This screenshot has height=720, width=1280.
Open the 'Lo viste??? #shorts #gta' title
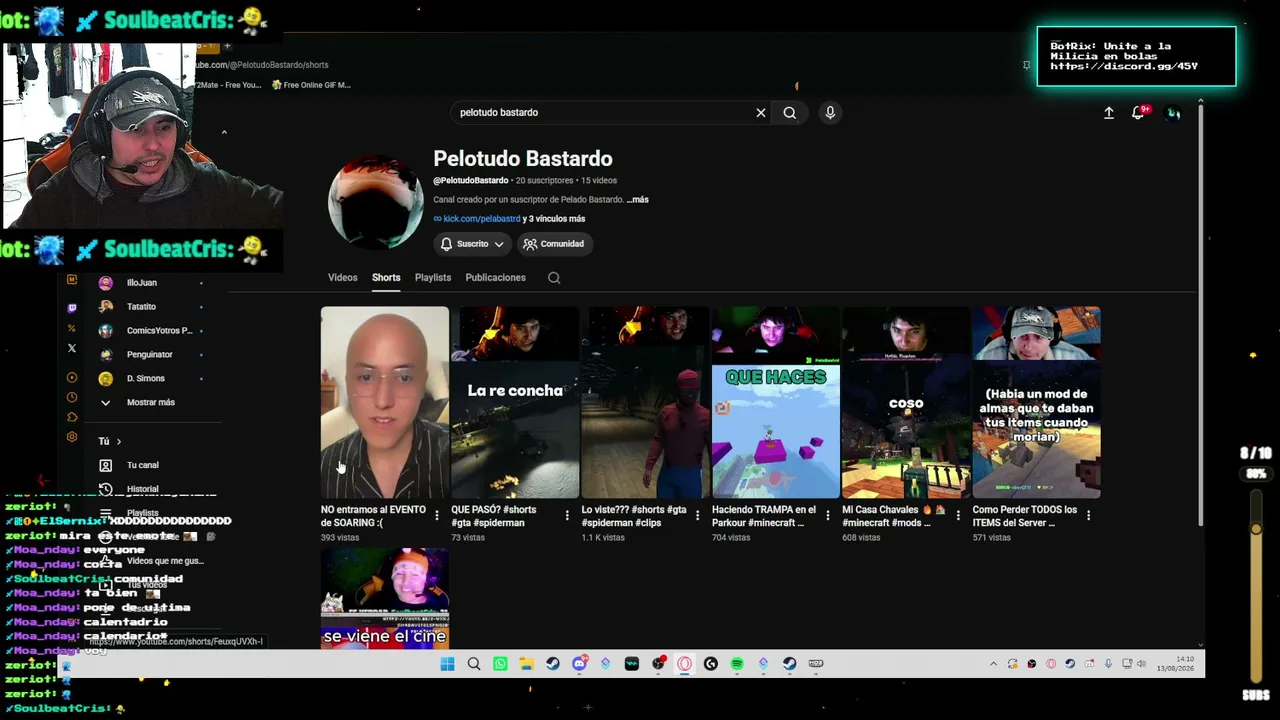(634, 516)
